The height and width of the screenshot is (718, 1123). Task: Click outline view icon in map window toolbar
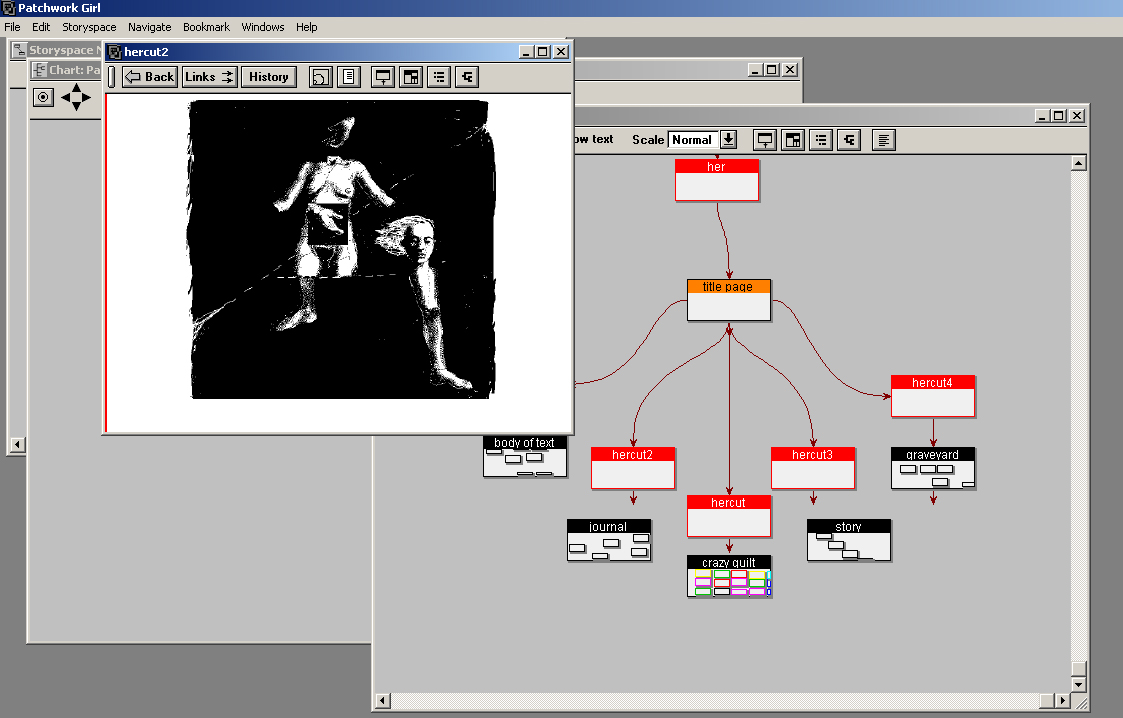pos(821,140)
